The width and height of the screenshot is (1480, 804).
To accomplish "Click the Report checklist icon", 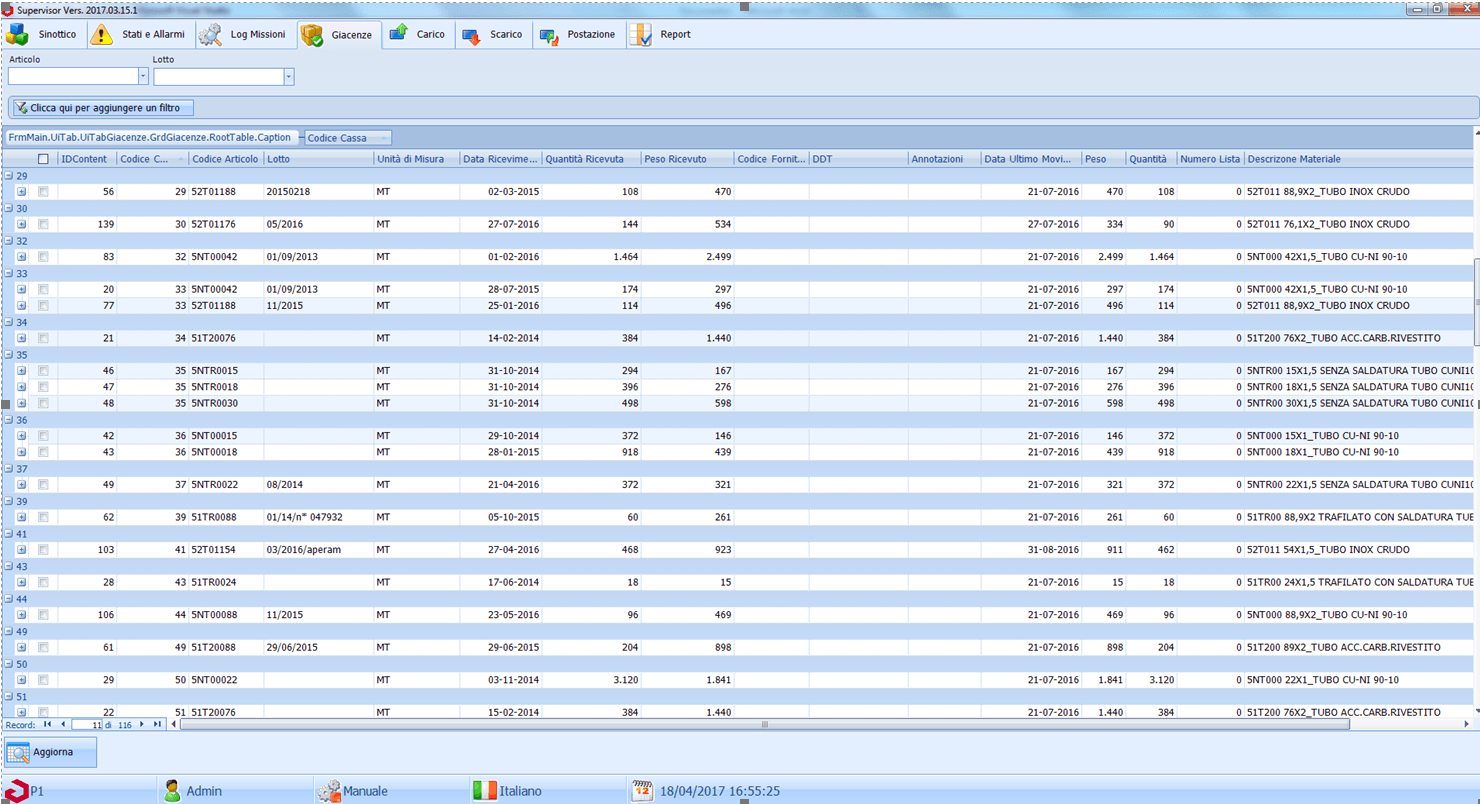I will [641, 35].
